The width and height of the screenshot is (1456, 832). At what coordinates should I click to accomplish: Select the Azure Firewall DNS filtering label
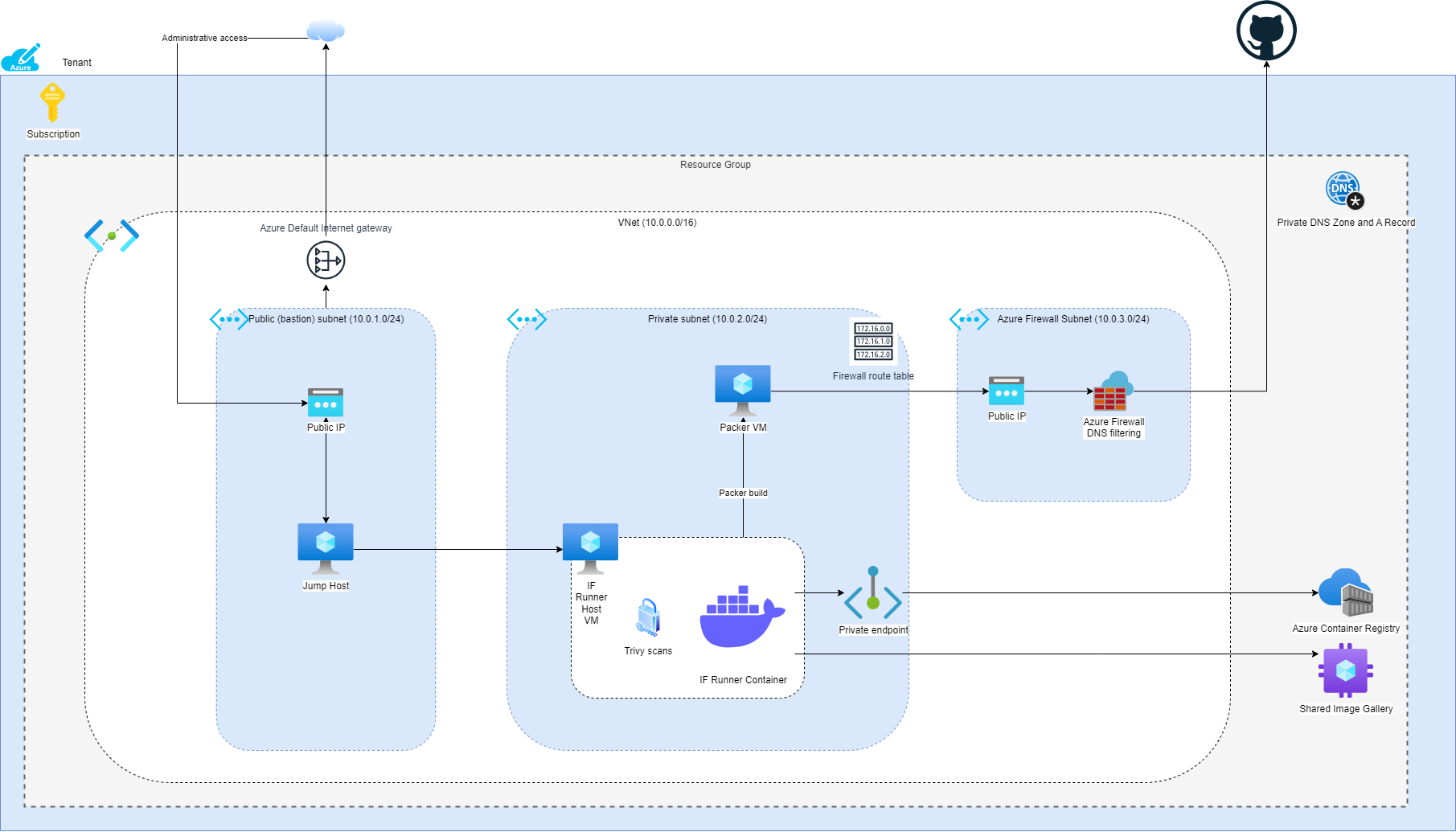click(x=1114, y=428)
